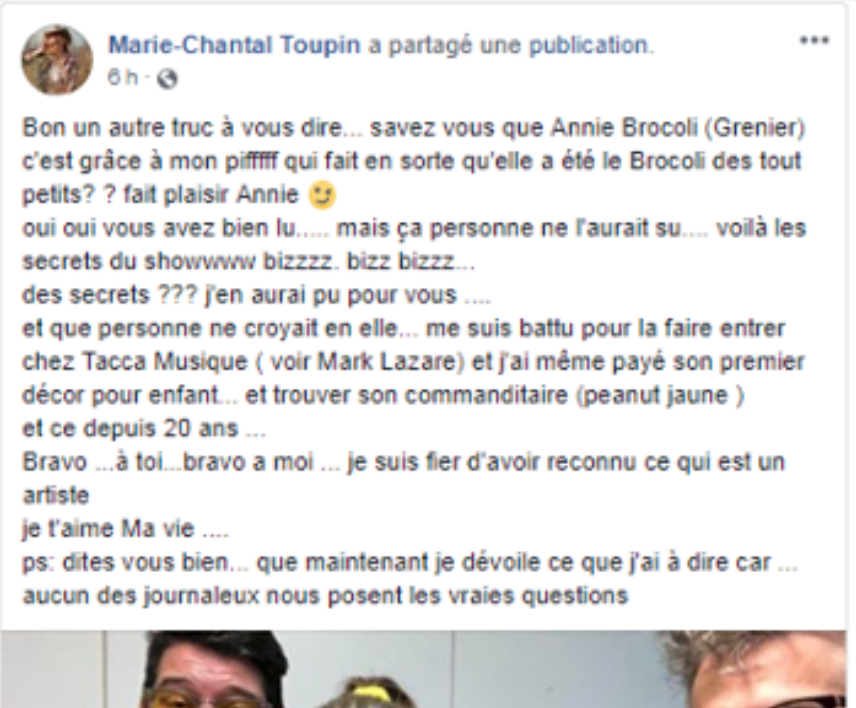The height and width of the screenshot is (708, 856).
Task: Click the '6 h' post timestamp
Action: 123,78
